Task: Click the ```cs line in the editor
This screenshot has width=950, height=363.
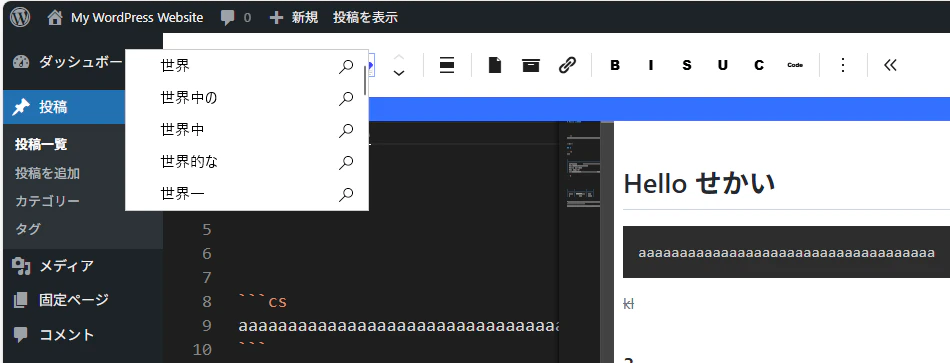Action: pyautogui.click(x=262, y=302)
